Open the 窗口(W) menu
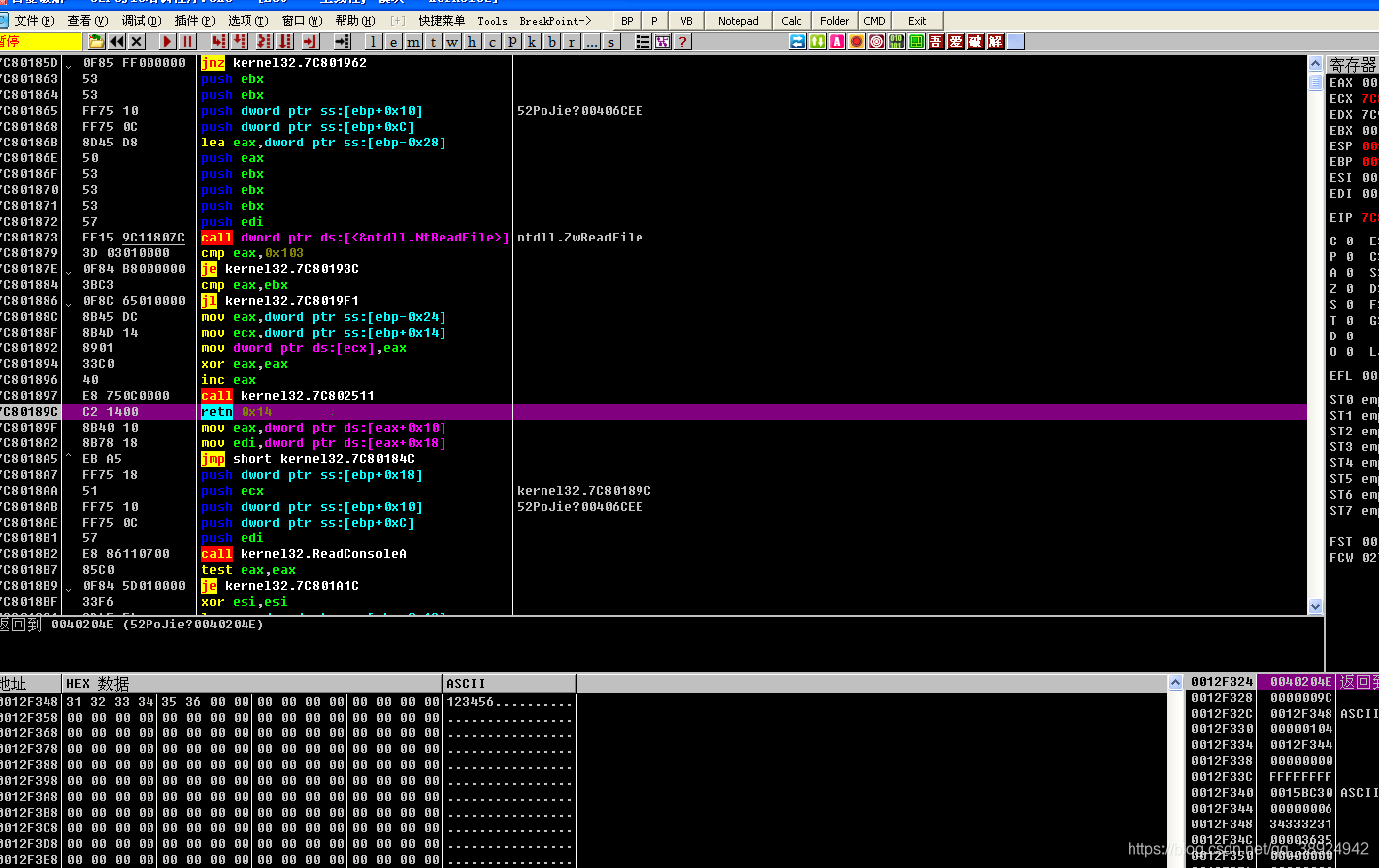The width and height of the screenshot is (1379, 868). pyautogui.click(x=302, y=20)
